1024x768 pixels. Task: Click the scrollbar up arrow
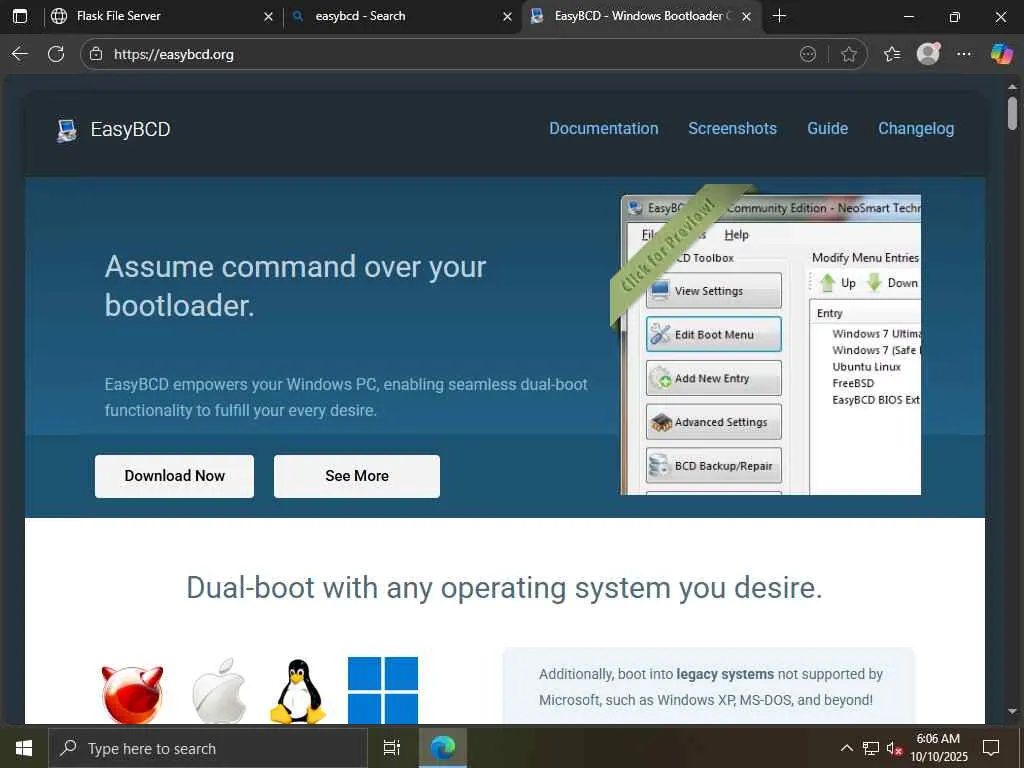[1012, 86]
